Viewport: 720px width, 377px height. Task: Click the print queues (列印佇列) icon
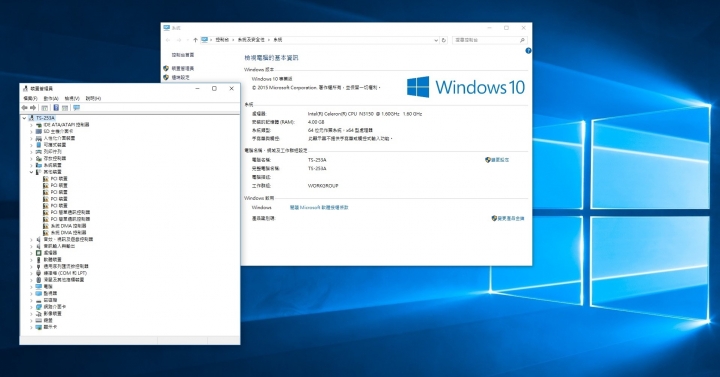[x=39, y=152]
